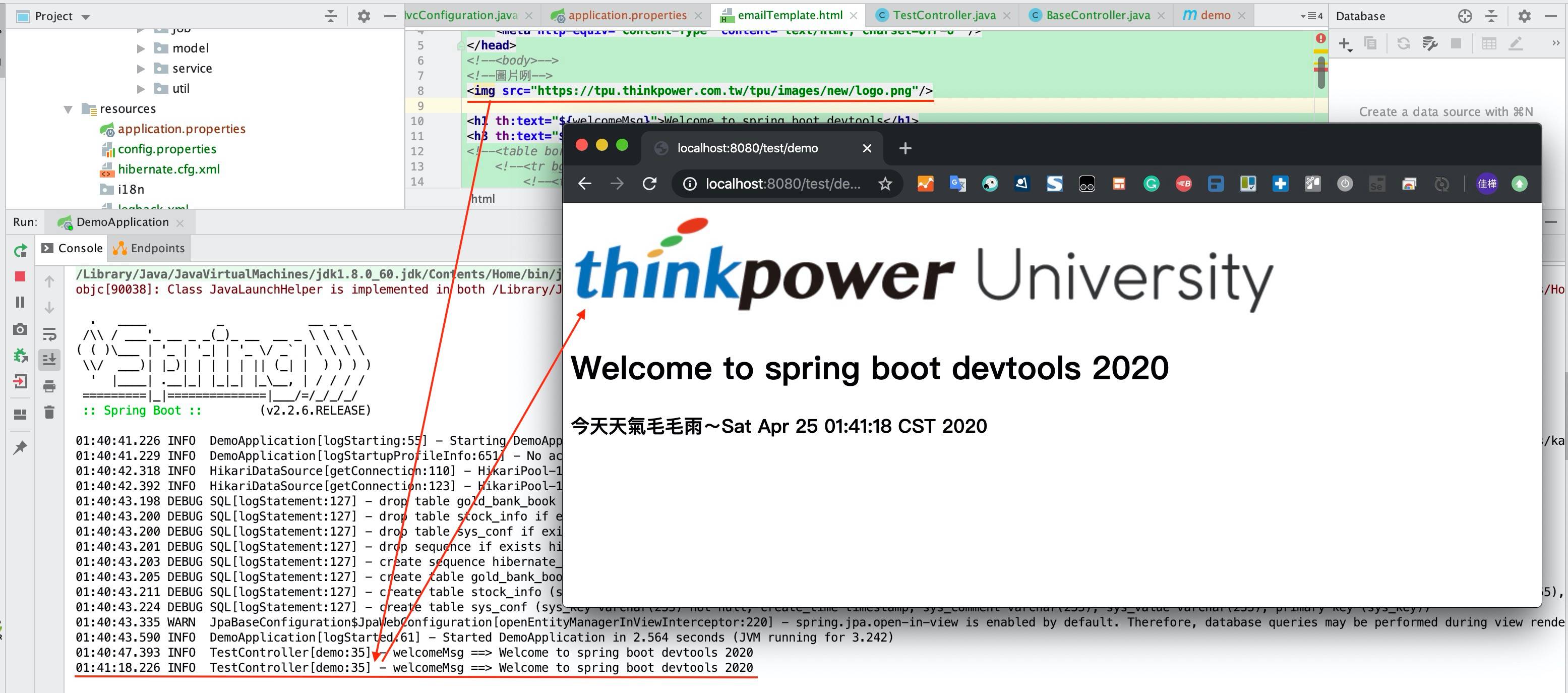The height and width of the screenshot is (693, 1568).
Task: Click the up stack trace arrow in console
Action: click(50, 281)
